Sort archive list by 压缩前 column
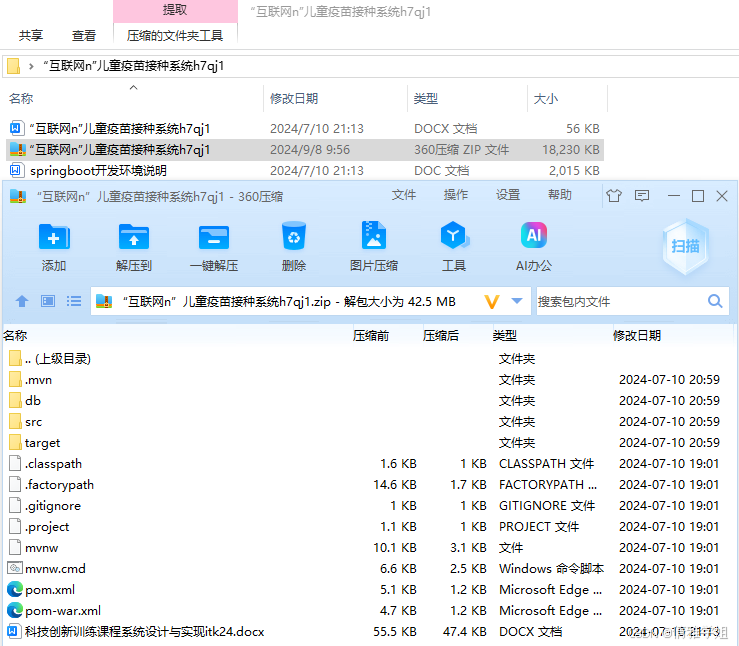 tap(371, 335)
